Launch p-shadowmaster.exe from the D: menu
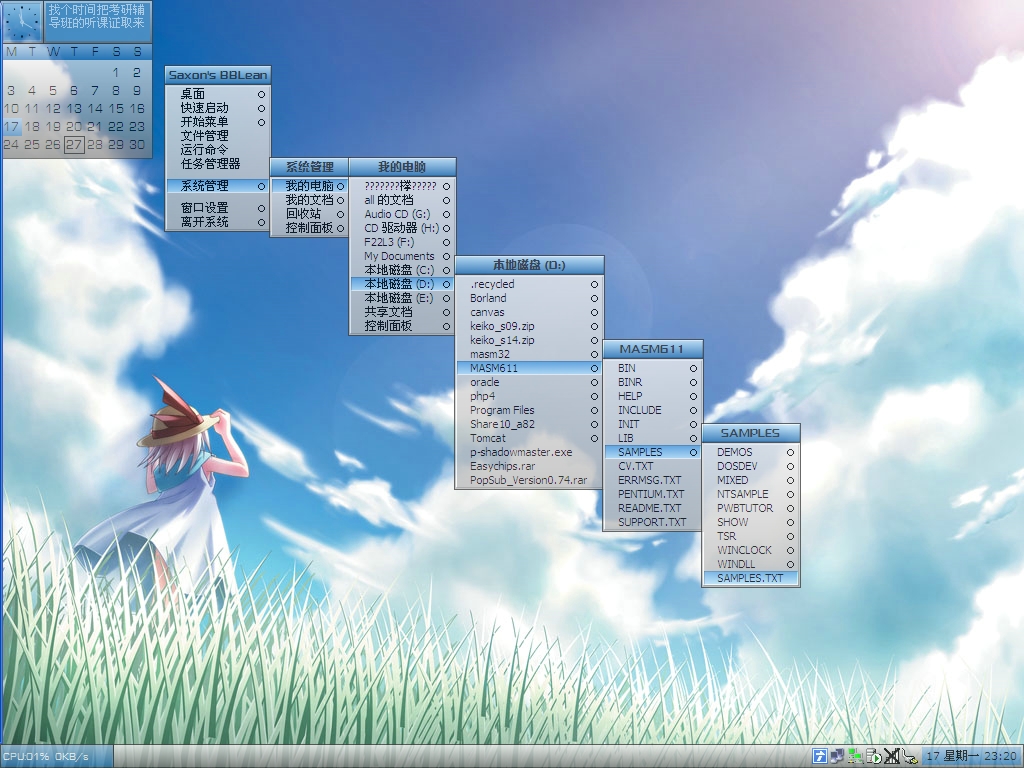Screen dimensions: 1024x768 pyautogui.click(x=529, y=452)
